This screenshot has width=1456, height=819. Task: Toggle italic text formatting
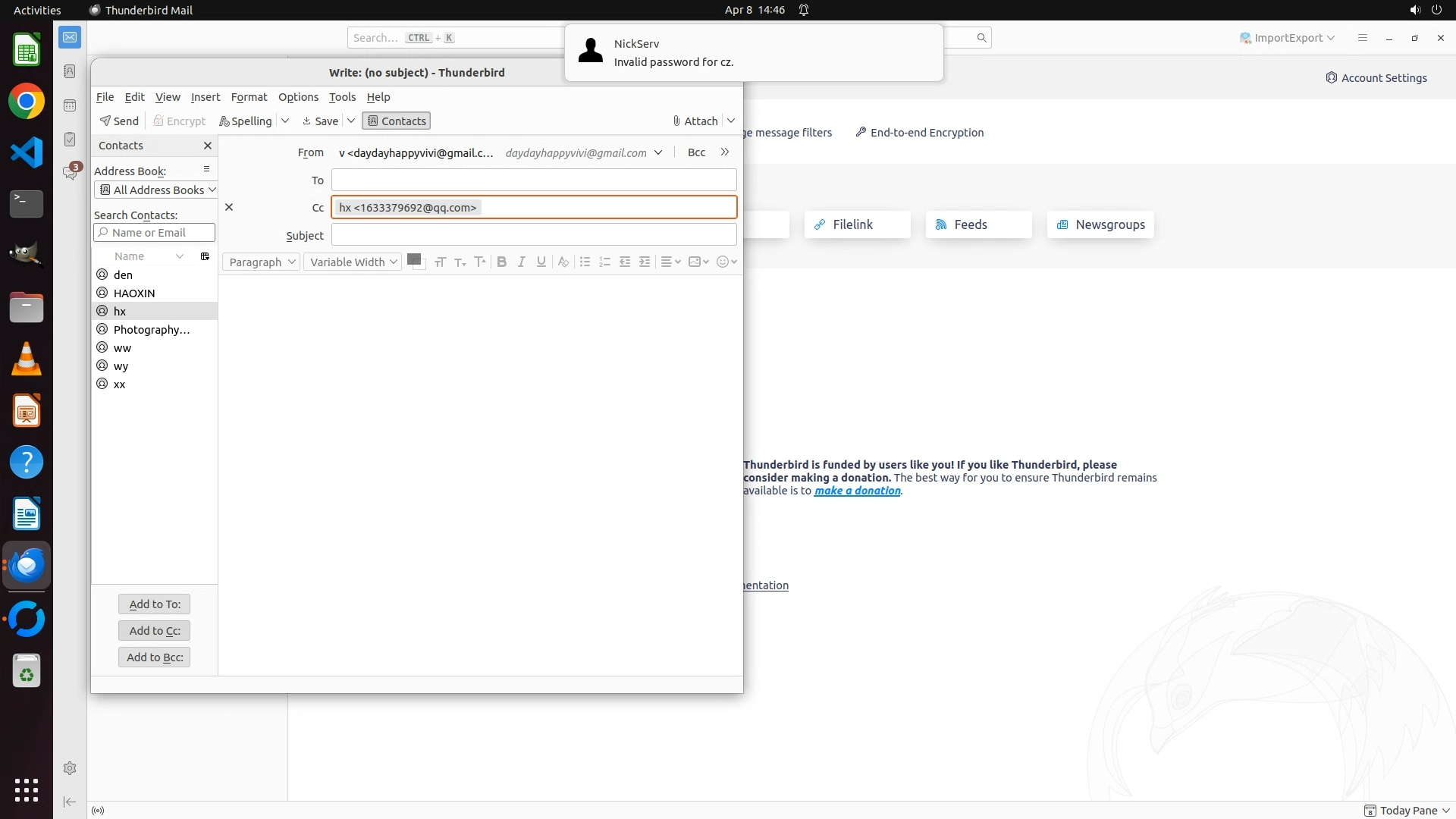521,262
